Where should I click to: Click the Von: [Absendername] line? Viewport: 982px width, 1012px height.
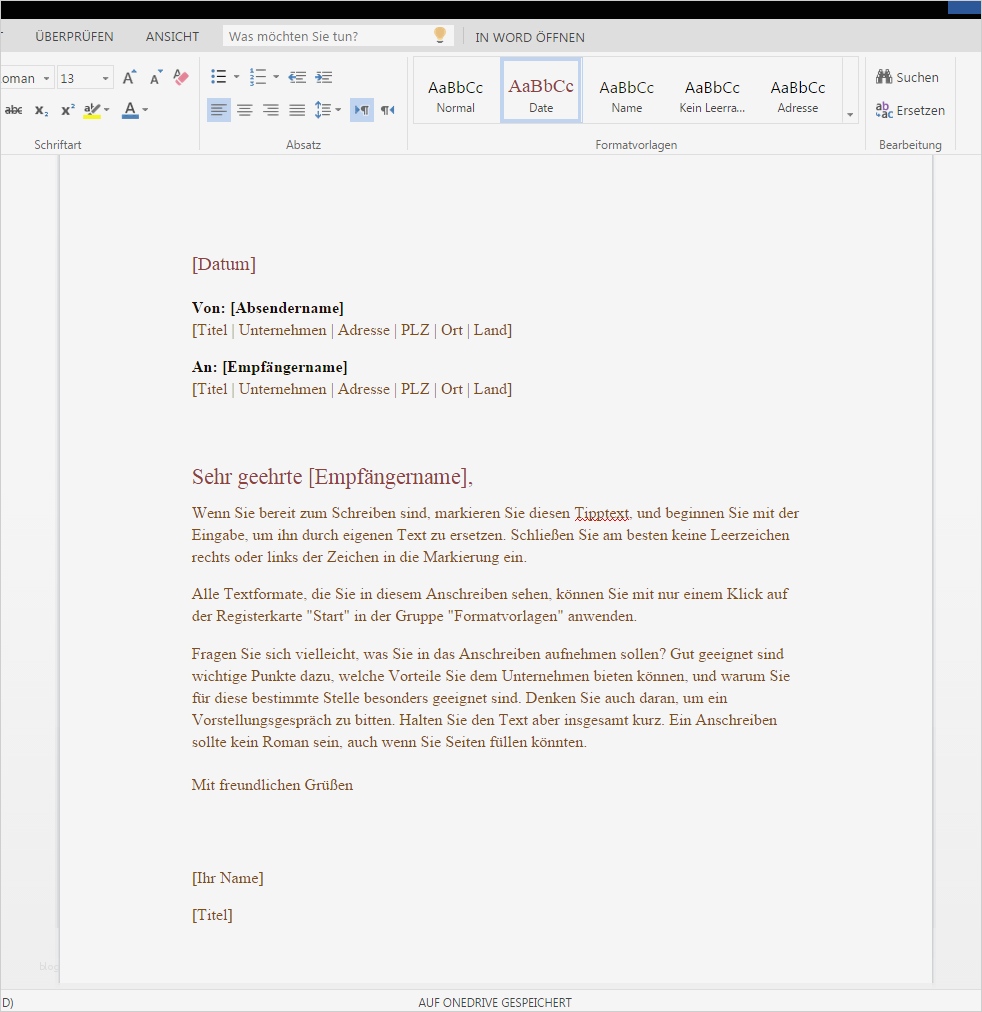(268, 308)
